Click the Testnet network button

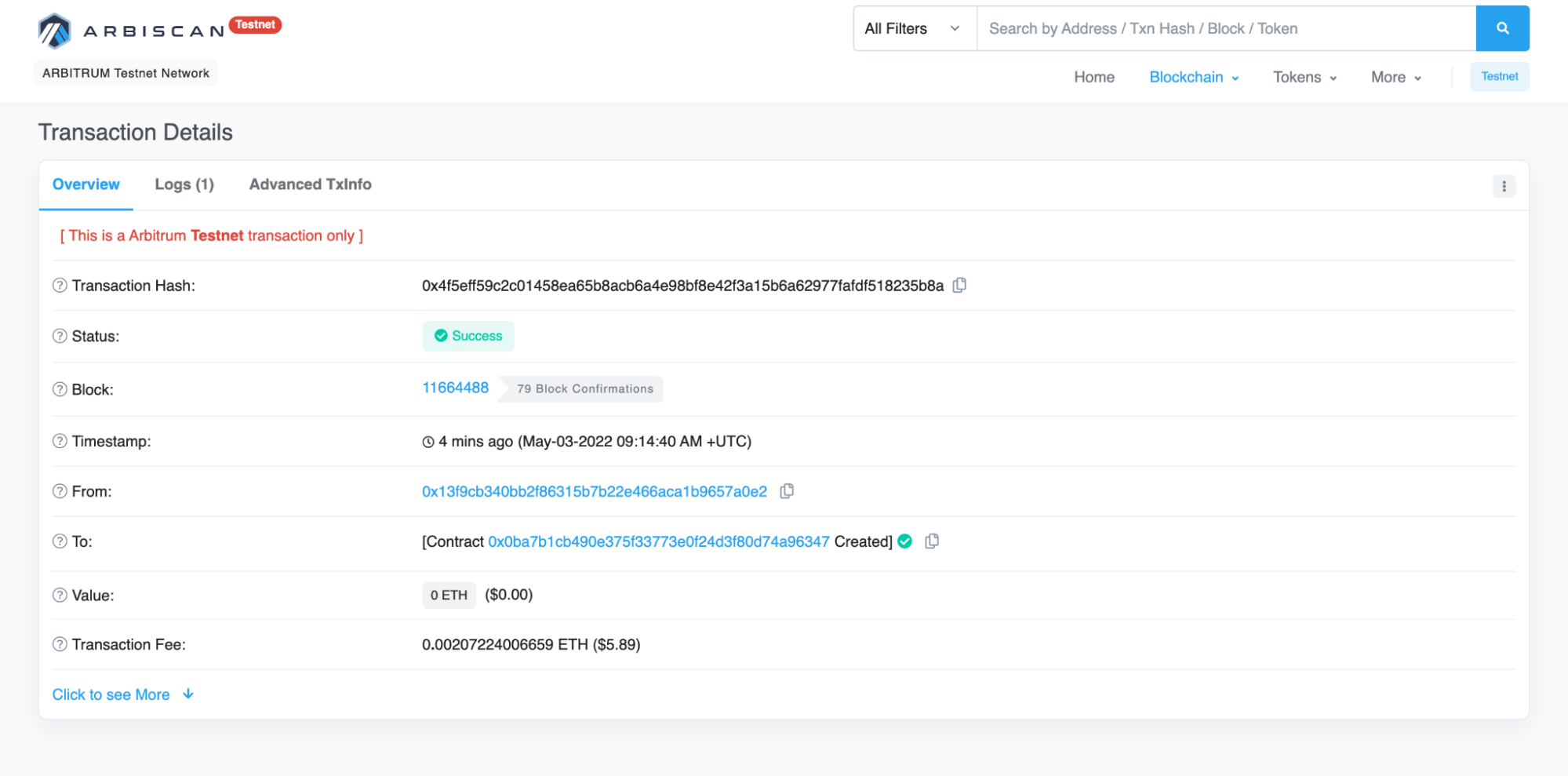(1498, 76)
